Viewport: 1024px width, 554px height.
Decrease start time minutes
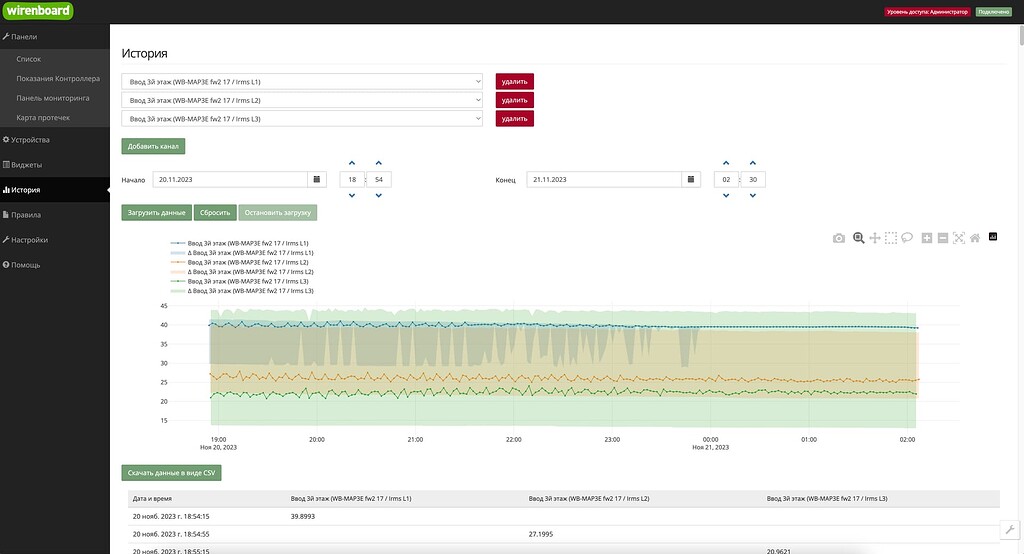379,195
